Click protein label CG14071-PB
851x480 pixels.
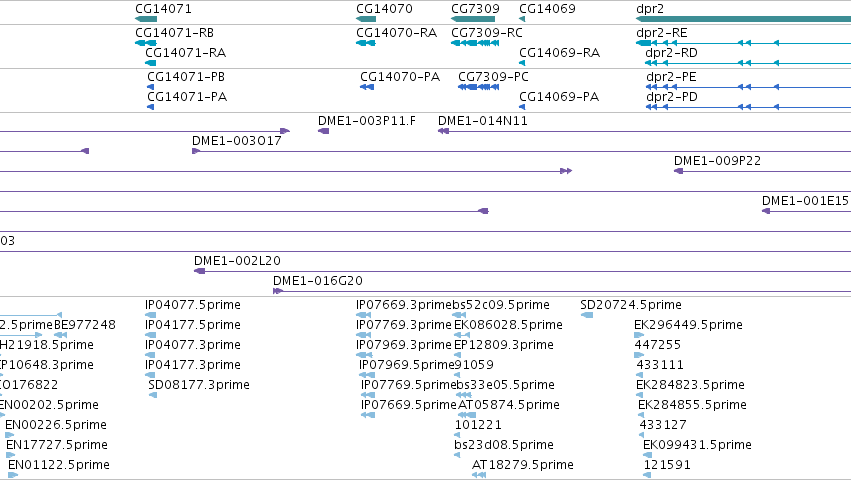click(186, 77)
